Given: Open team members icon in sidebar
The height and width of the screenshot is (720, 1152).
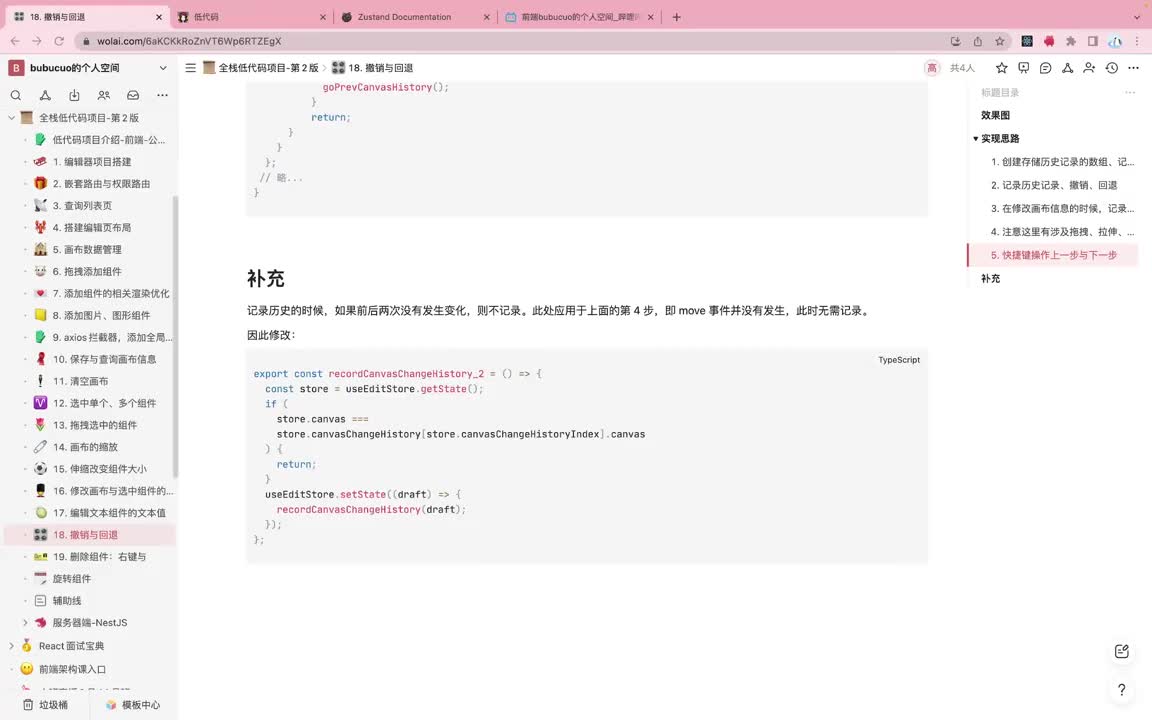Looking at the screenshot, I should coord(104,95).
